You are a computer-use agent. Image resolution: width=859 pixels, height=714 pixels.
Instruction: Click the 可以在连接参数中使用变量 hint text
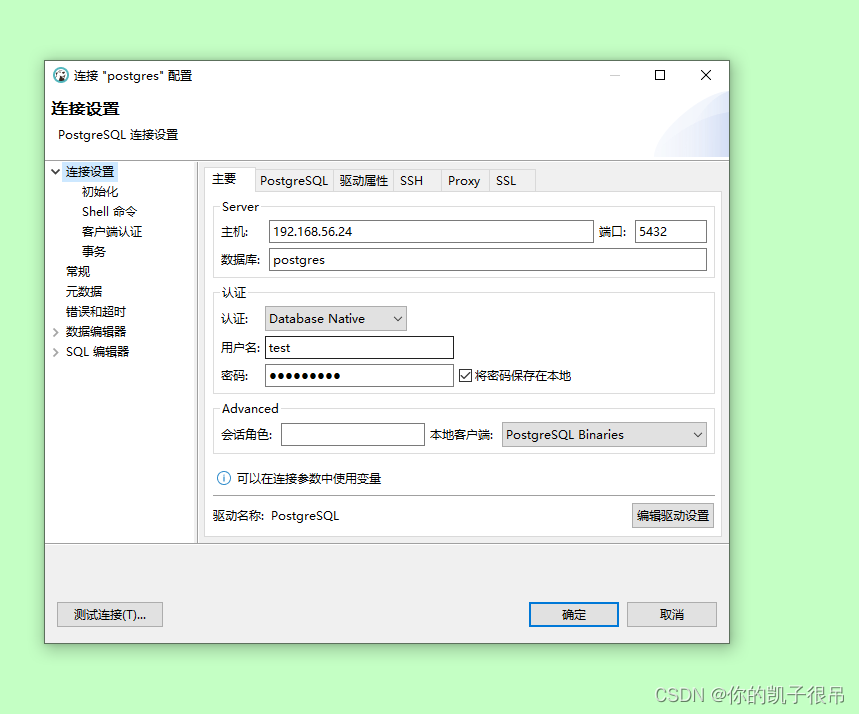coord(309,478)
